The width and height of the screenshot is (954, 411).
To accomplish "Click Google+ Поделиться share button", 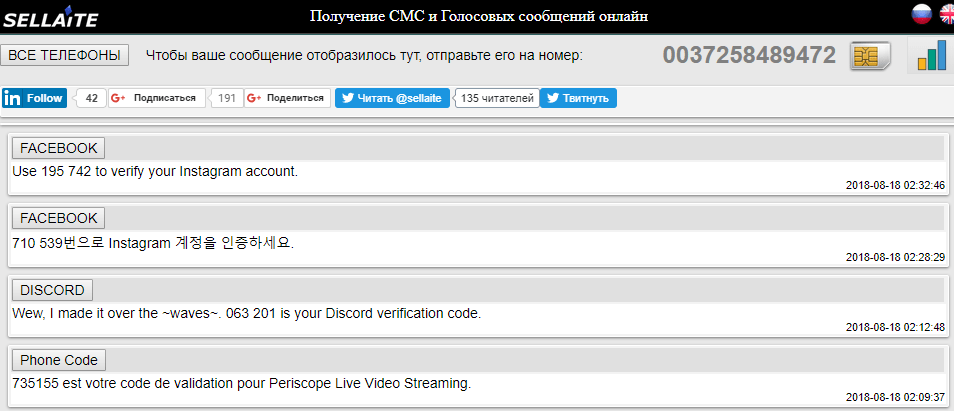I will point(288,98).
